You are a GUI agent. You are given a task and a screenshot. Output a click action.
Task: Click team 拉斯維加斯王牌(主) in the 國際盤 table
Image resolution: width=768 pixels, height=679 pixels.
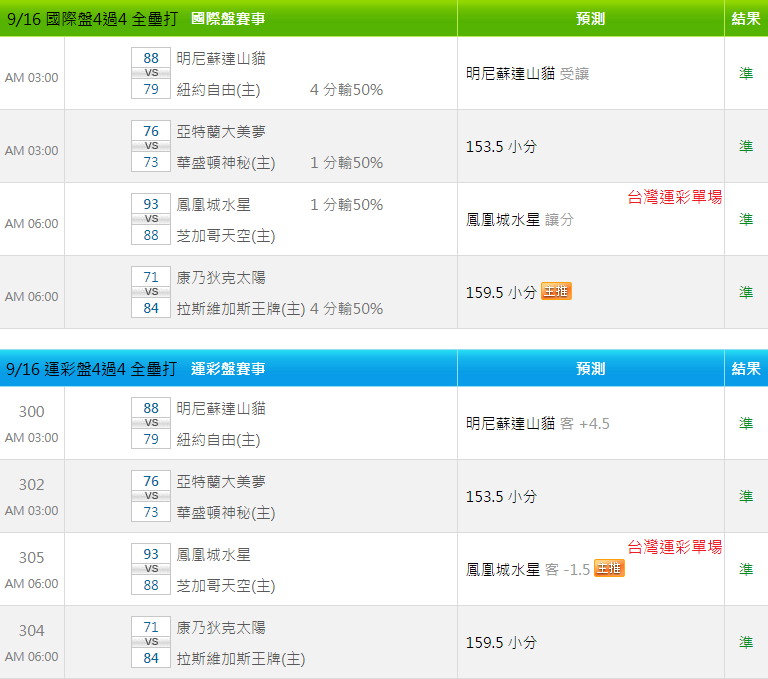(x=241, y=309)
